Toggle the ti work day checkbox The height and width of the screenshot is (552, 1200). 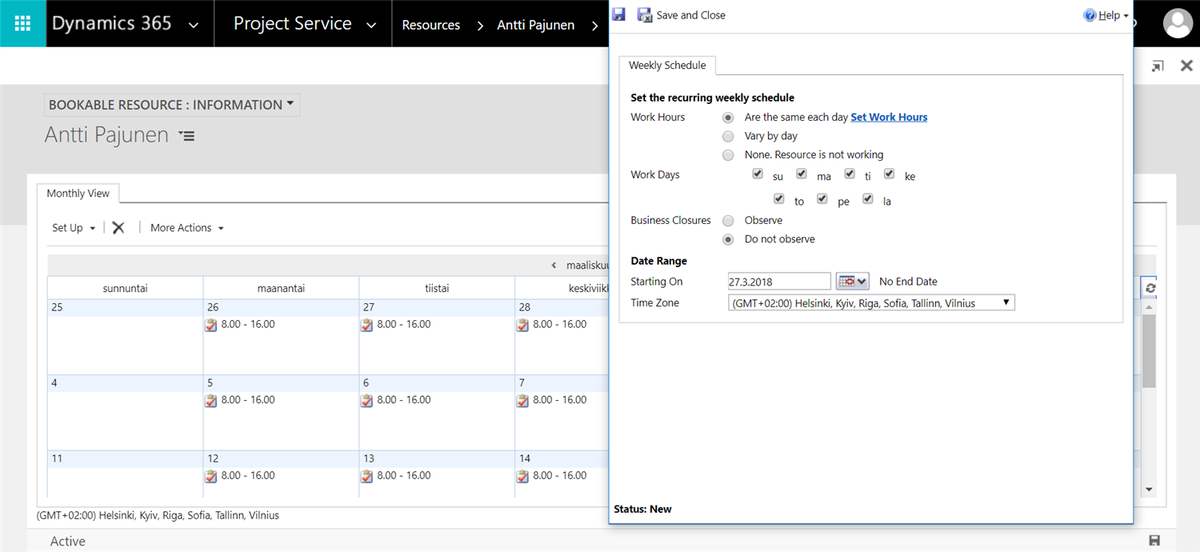pos(849,174)
